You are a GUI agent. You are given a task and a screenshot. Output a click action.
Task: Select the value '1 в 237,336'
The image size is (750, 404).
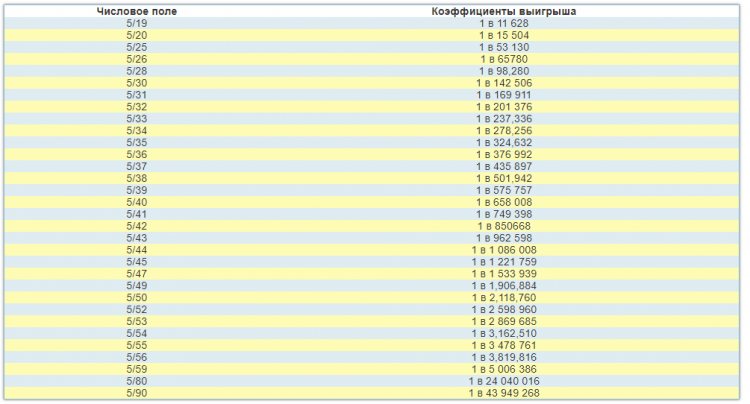pyautogui.click(x=504, y=119)
